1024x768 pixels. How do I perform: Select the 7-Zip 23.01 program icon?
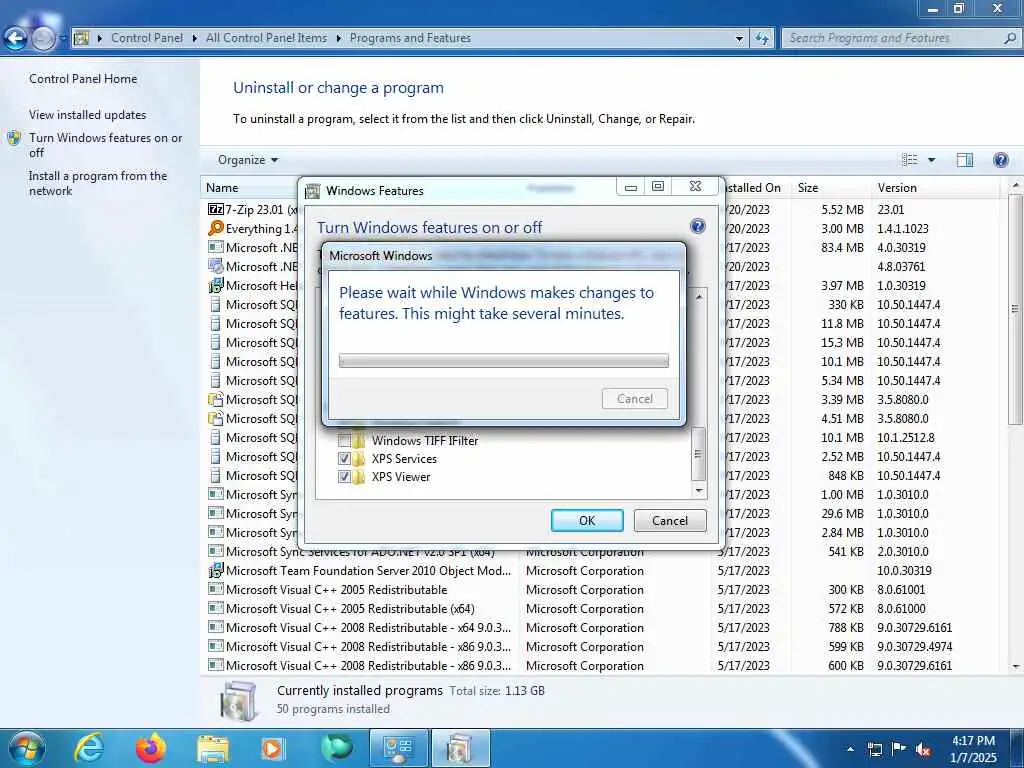pyautogui.click(x=216, y=210)
